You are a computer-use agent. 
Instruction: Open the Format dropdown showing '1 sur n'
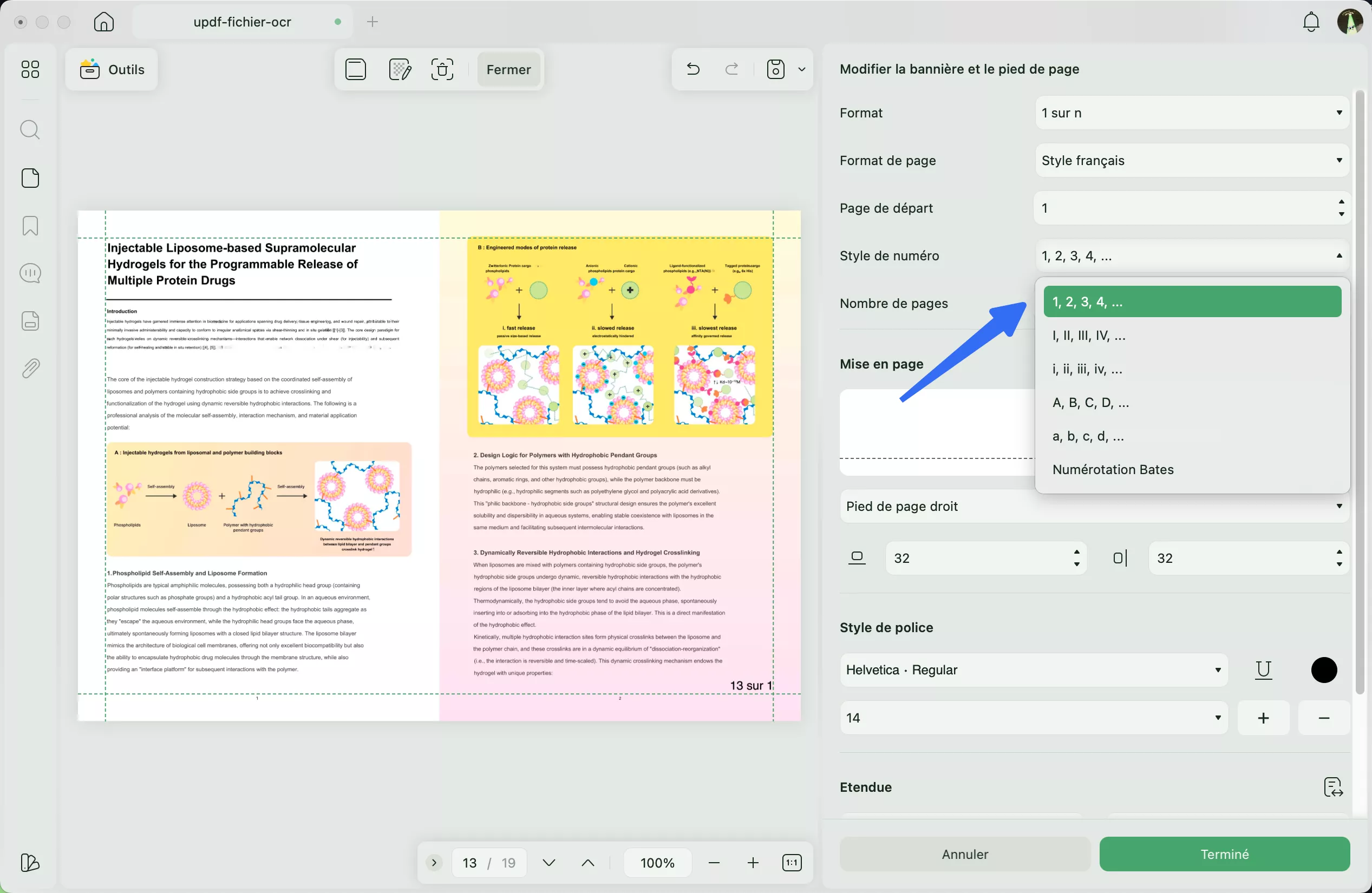1191,113
